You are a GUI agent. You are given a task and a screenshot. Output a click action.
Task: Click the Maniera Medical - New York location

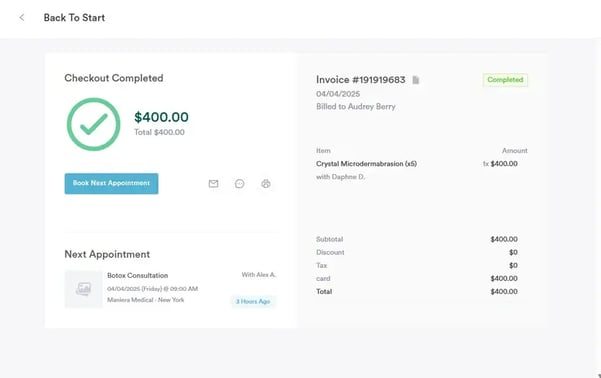pos(146,300)
